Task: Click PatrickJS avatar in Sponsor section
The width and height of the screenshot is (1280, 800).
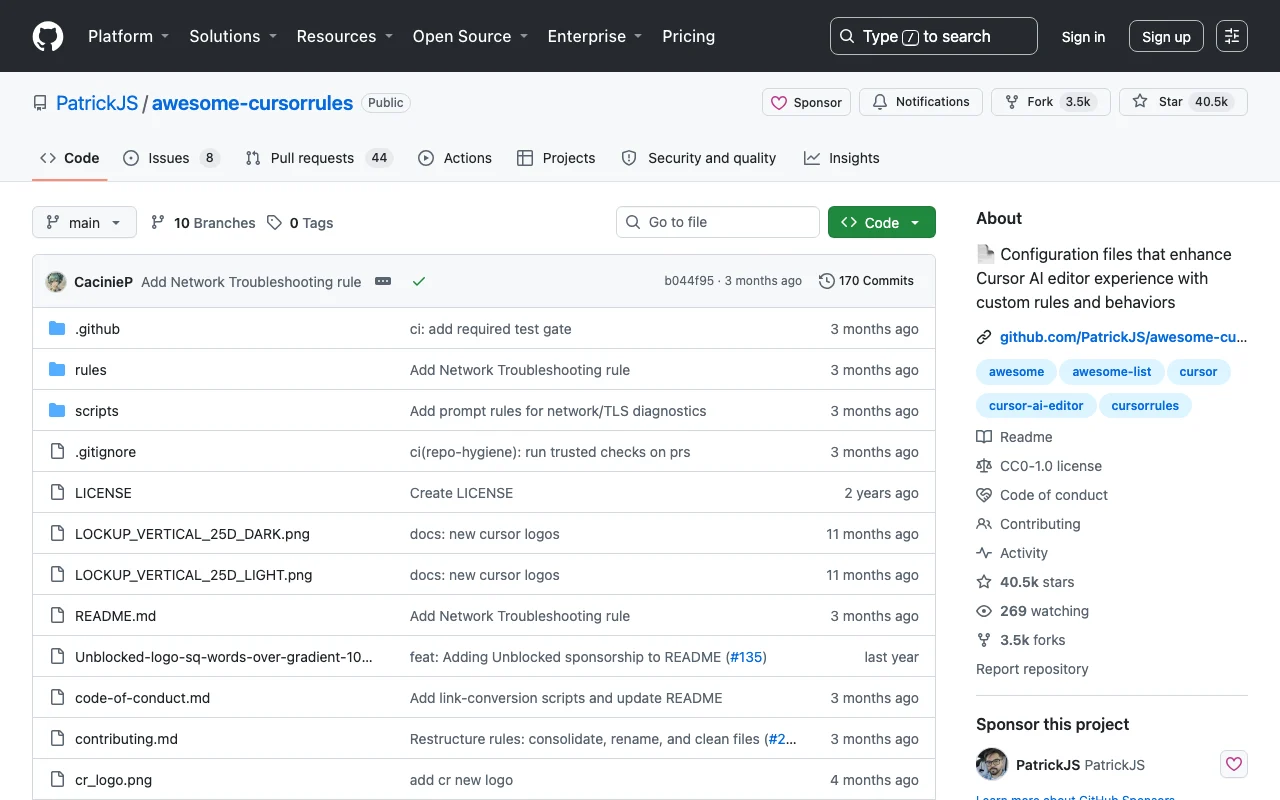Action: 992,764
